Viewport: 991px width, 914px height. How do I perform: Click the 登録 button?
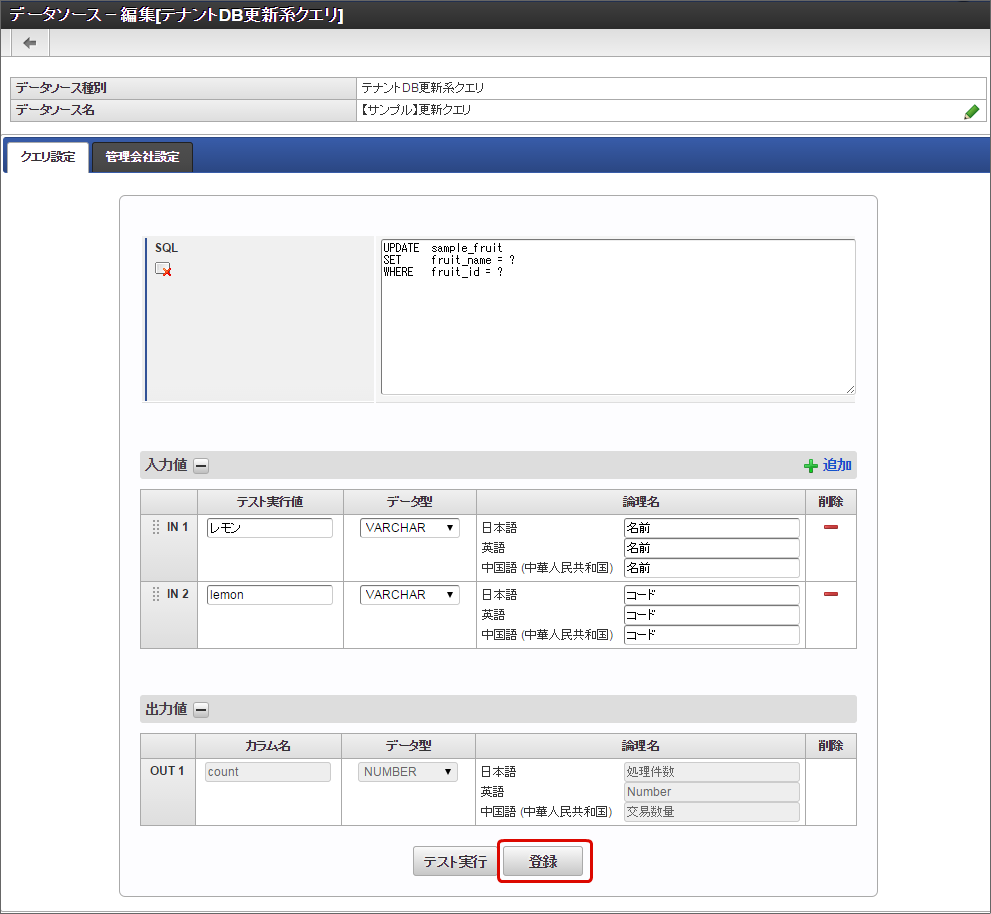click(x=543, y=862)
